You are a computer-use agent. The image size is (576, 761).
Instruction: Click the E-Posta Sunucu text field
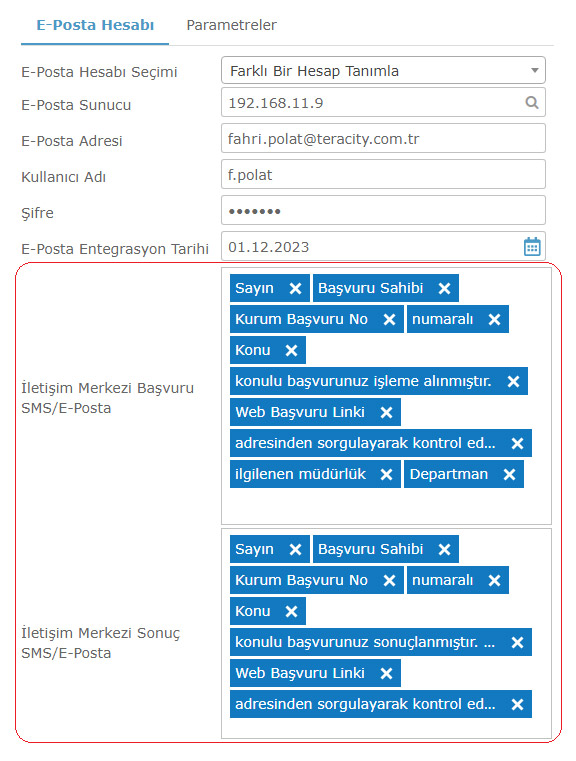371,102
